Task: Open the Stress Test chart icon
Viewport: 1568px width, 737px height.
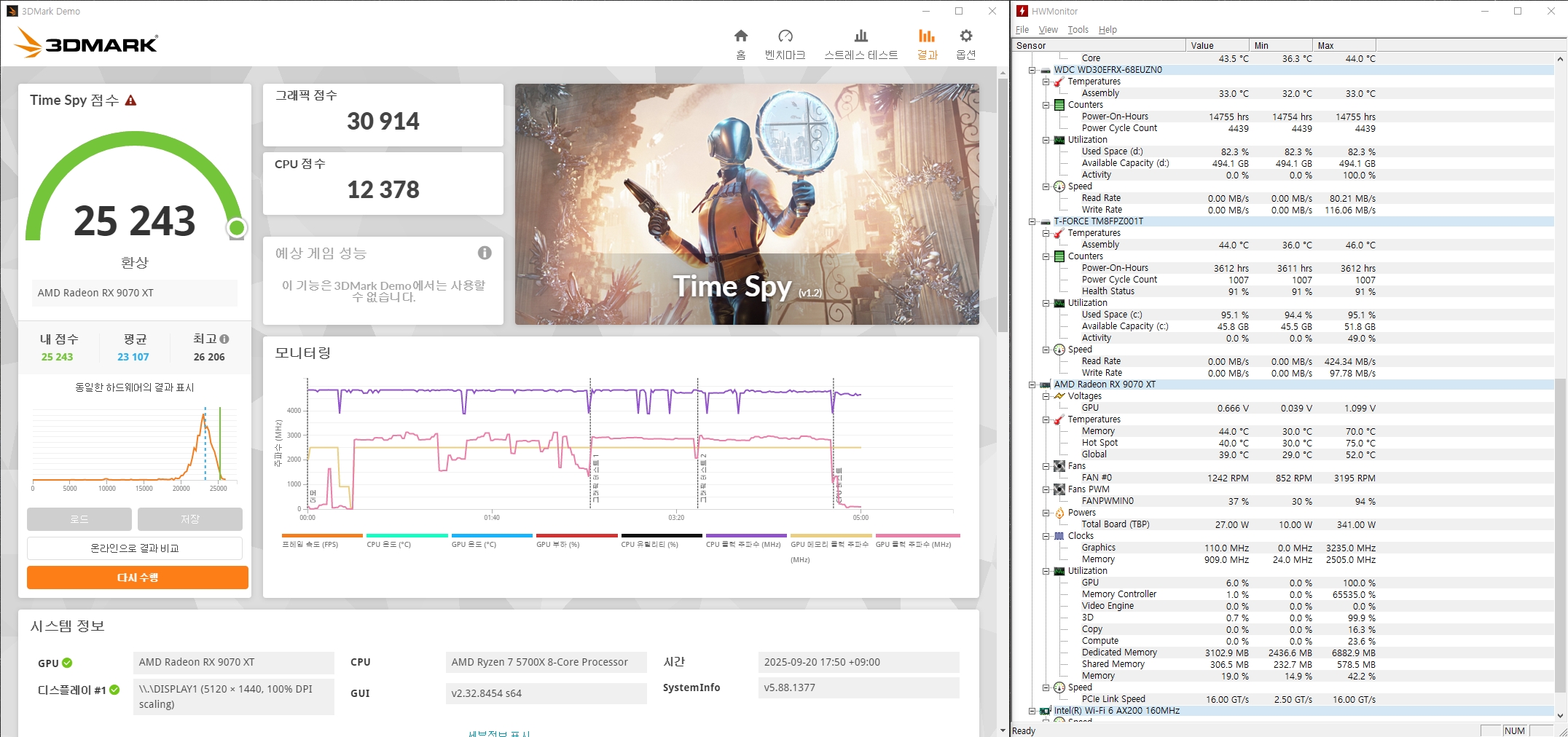Action: [x=861, y=36]
